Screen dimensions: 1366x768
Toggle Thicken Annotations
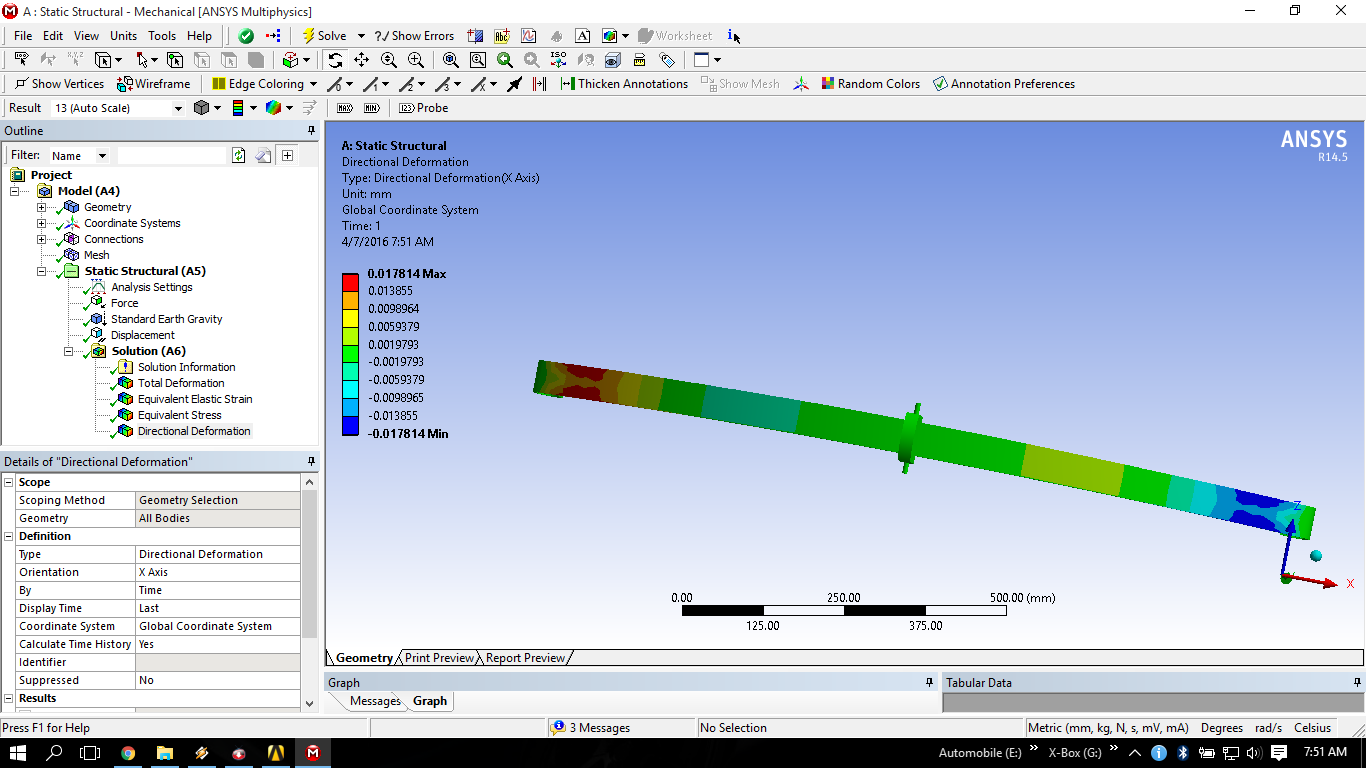tap(624, 84)
